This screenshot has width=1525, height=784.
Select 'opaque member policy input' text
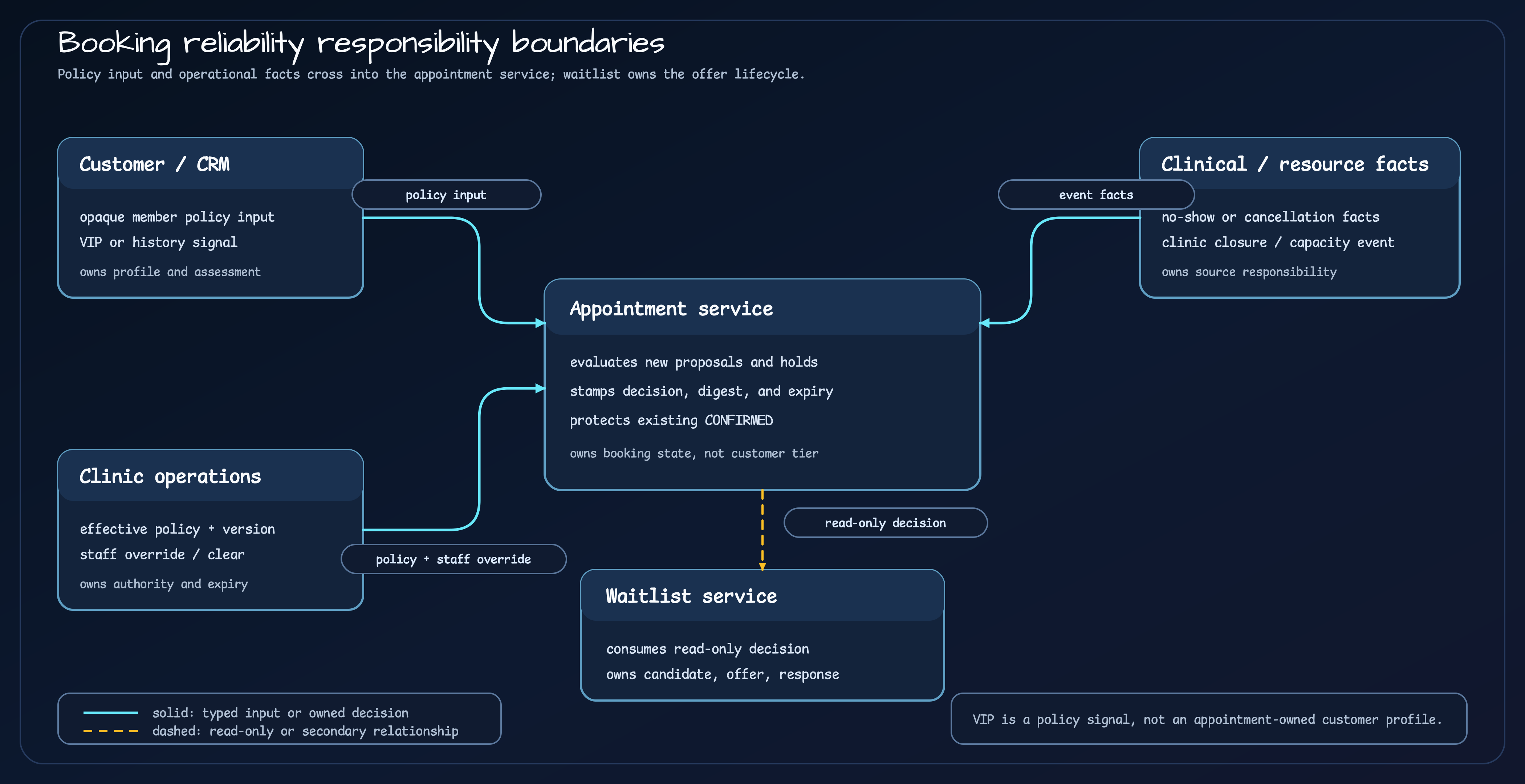click(x=177, y=217)
